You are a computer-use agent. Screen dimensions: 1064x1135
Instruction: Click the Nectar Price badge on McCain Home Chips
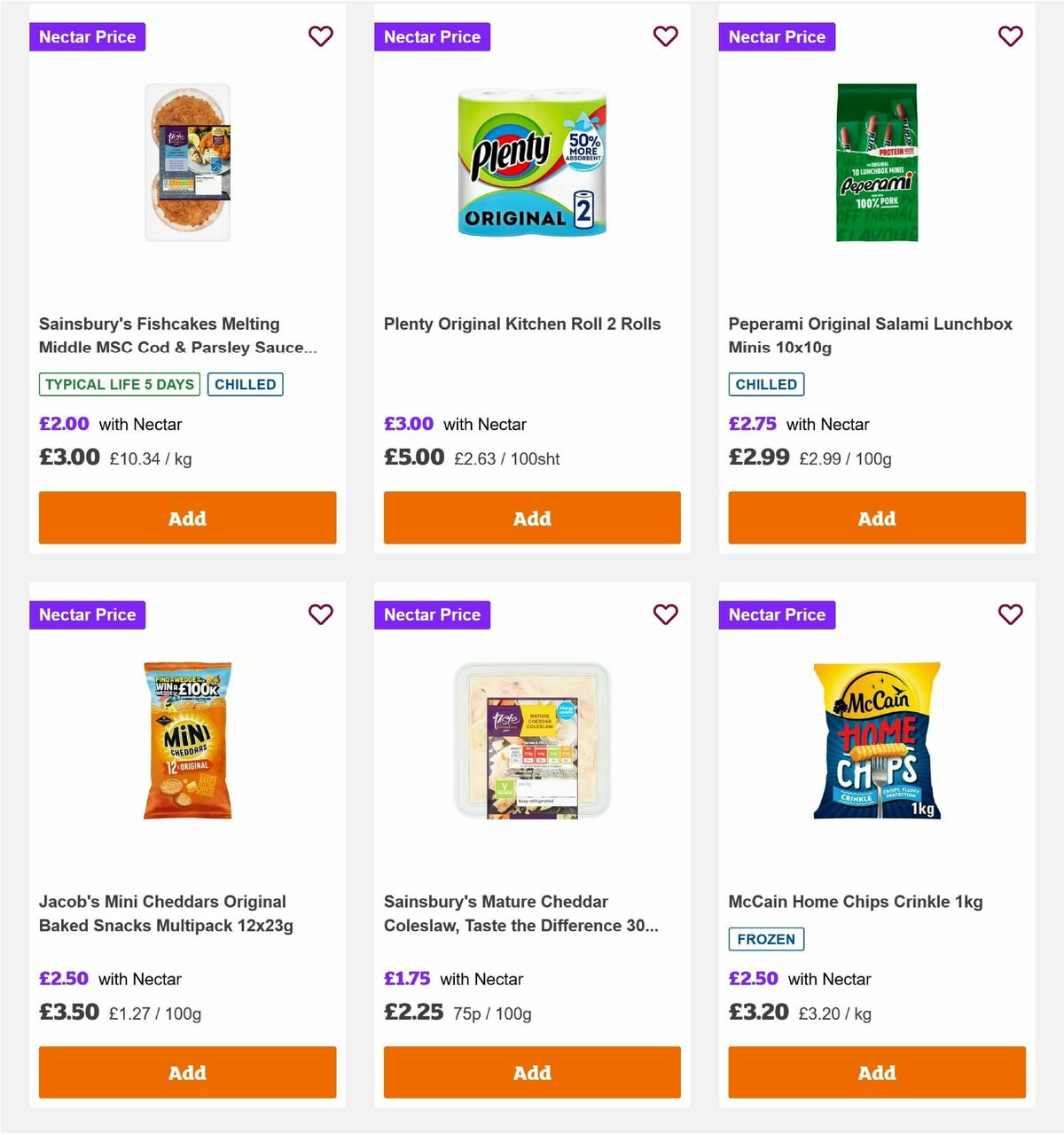click(777, 614)
